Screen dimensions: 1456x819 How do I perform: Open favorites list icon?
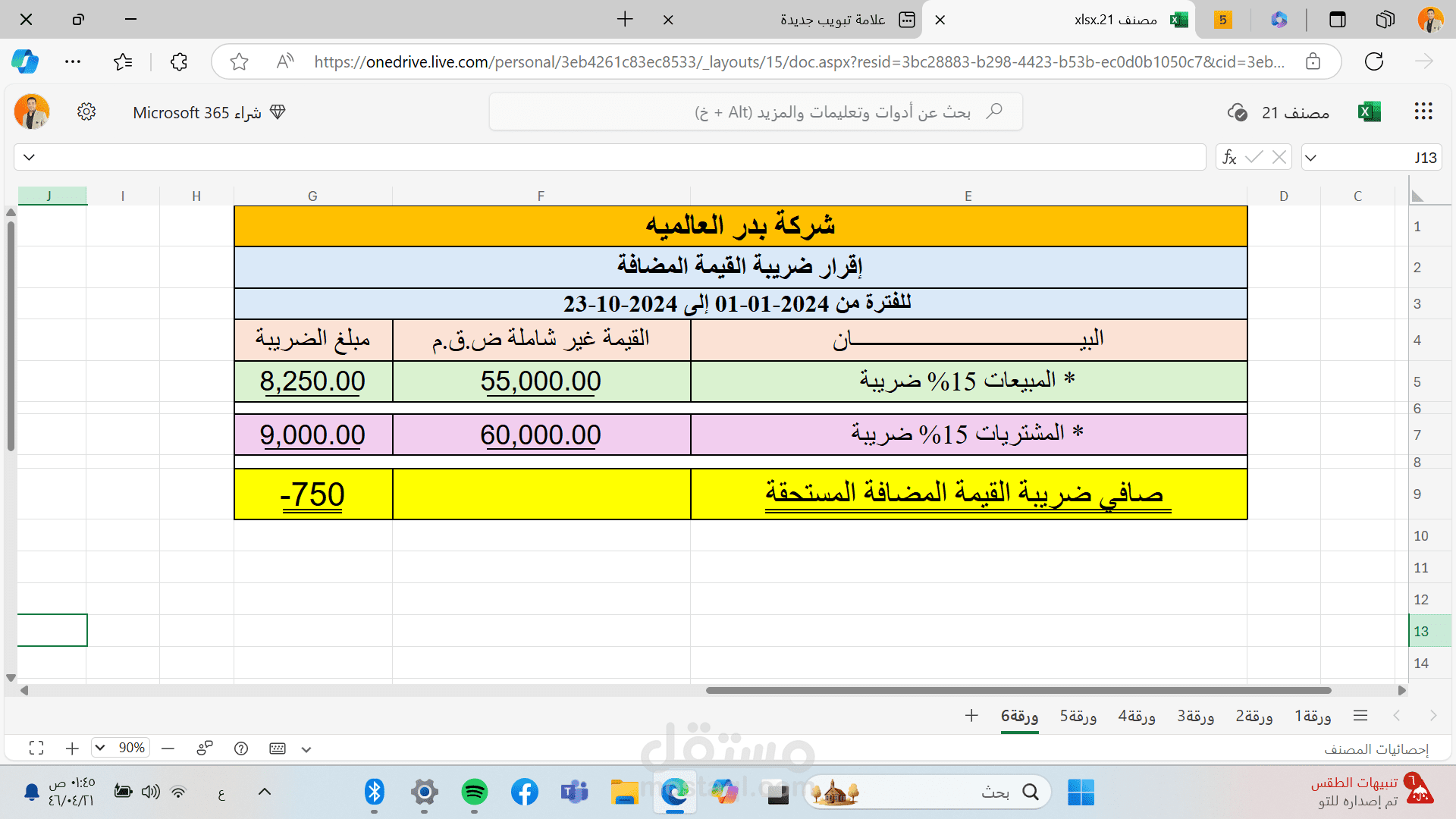point(123,61)
